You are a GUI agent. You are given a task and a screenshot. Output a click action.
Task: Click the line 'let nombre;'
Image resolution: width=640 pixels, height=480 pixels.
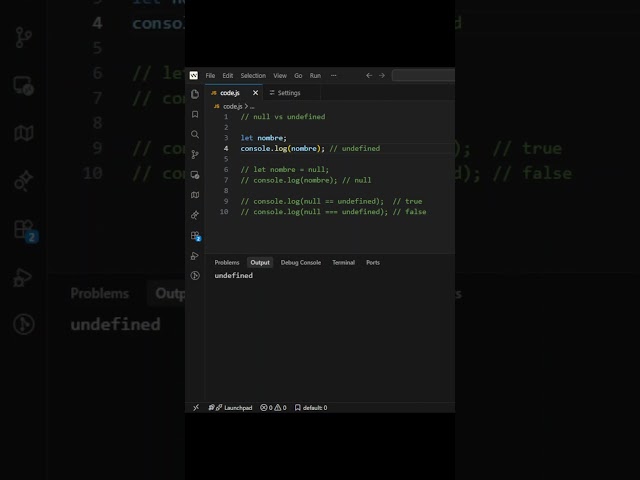pyautogui.click(x=264, y=138)
